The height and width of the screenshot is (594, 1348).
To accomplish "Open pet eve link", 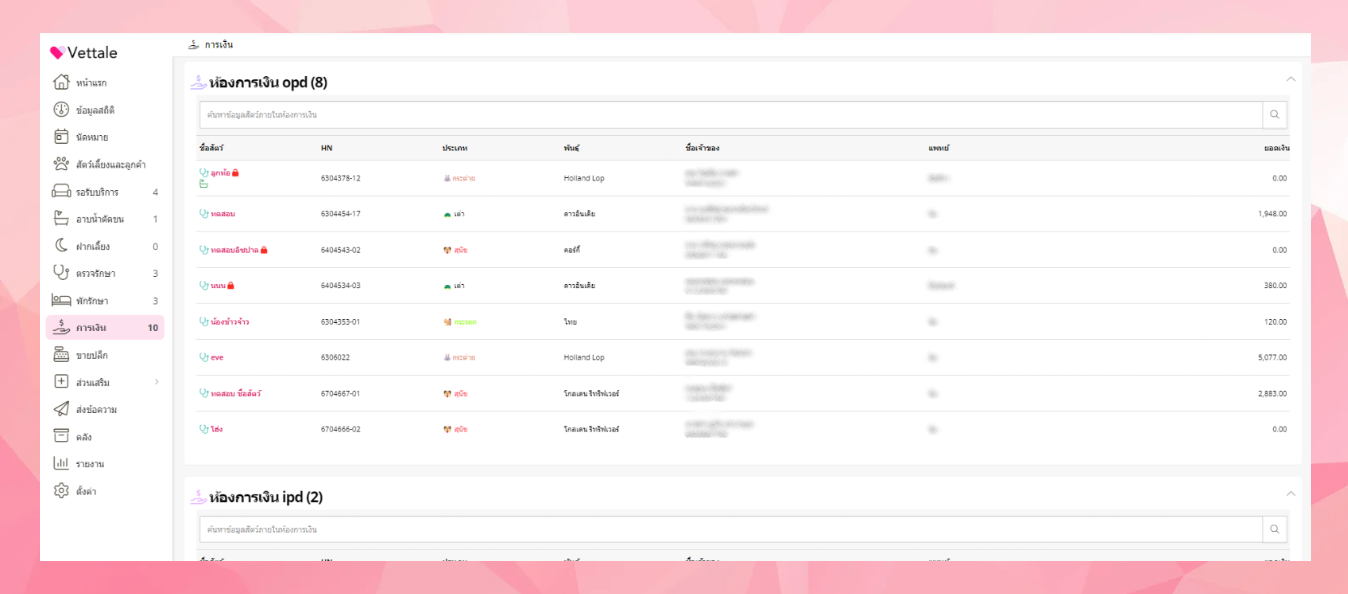I will coord(217,357).
